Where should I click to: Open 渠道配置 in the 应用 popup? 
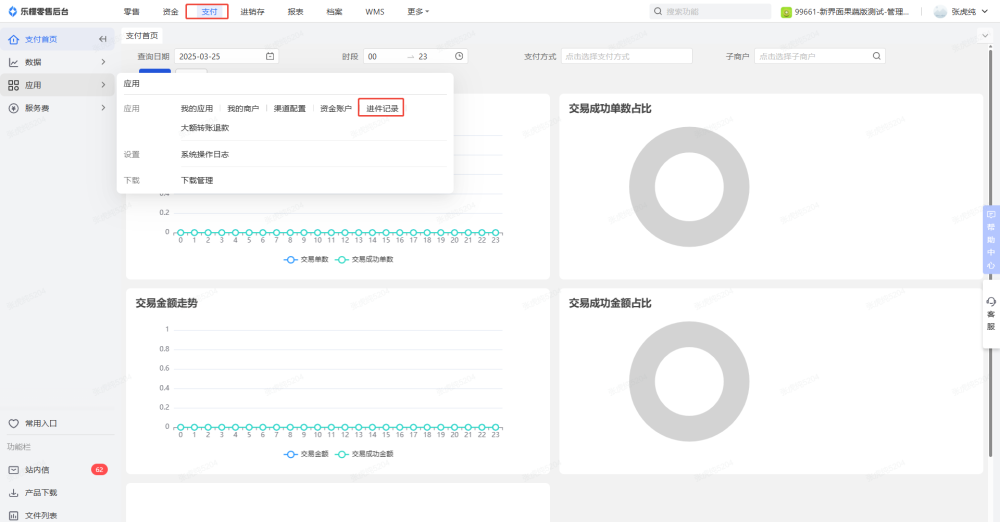(x=290, y=108)
